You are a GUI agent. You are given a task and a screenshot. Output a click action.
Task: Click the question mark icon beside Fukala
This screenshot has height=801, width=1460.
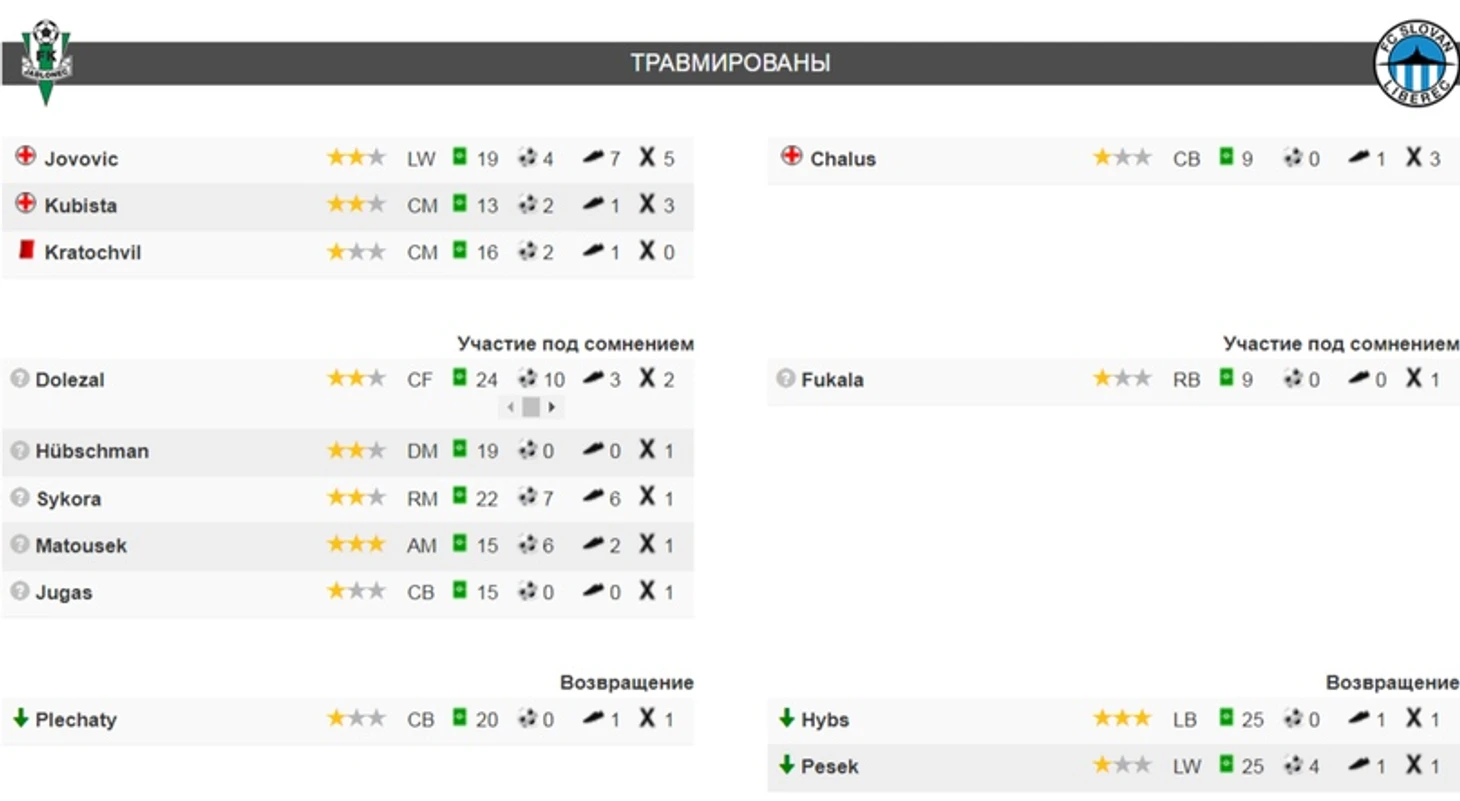point(785,378)
